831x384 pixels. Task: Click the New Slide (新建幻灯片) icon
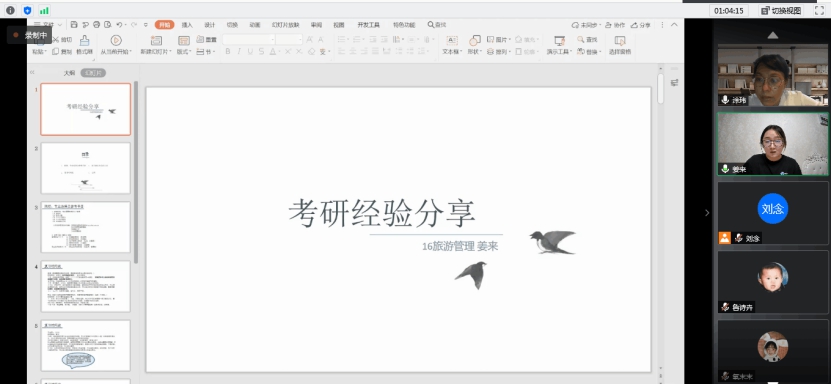[x=156, y=40]
